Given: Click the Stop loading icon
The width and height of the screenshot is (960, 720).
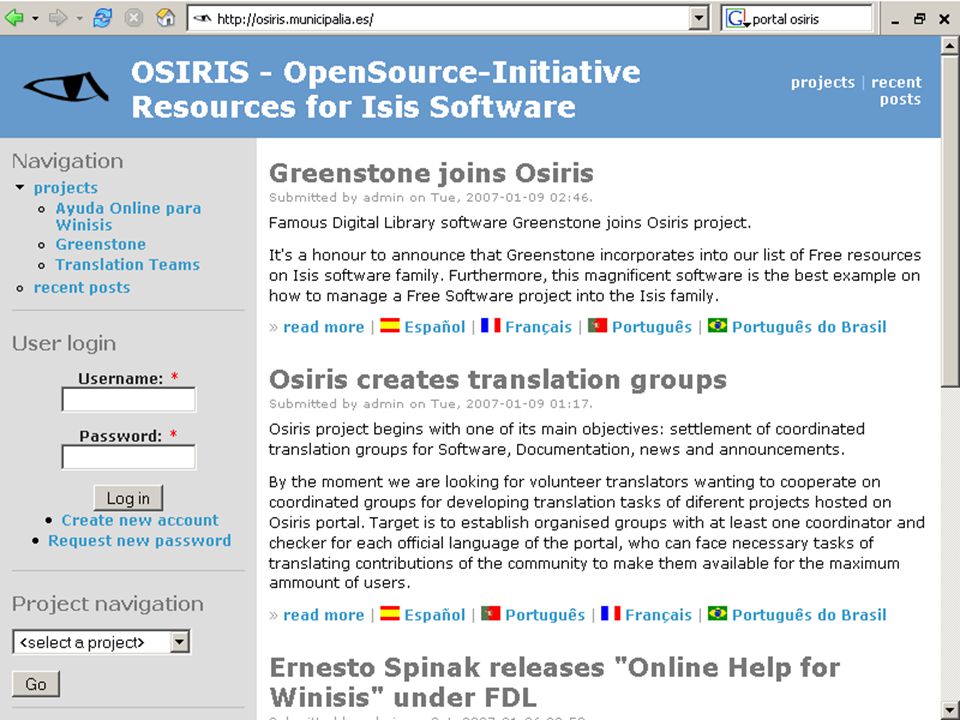Looking at the screenshot, I should tap(133, 18).
